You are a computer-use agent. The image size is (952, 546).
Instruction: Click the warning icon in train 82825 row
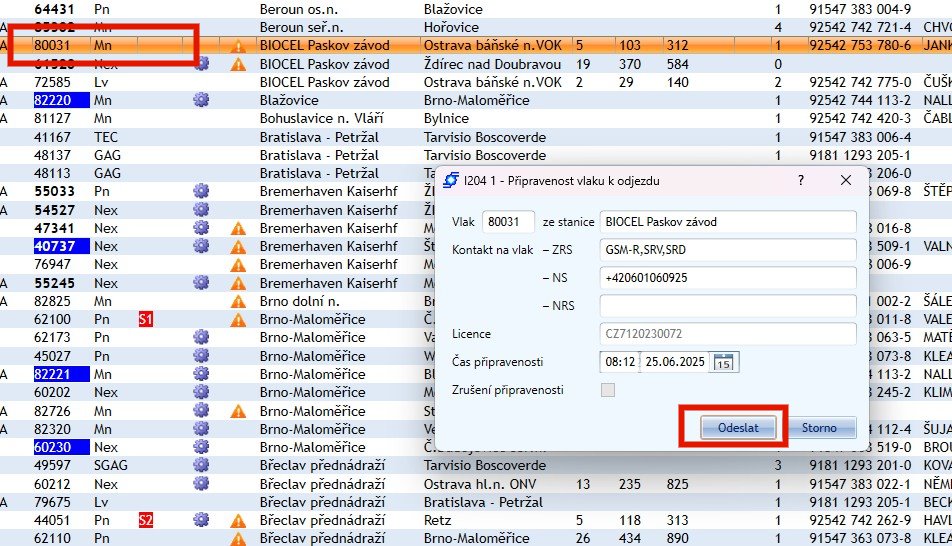238,301
